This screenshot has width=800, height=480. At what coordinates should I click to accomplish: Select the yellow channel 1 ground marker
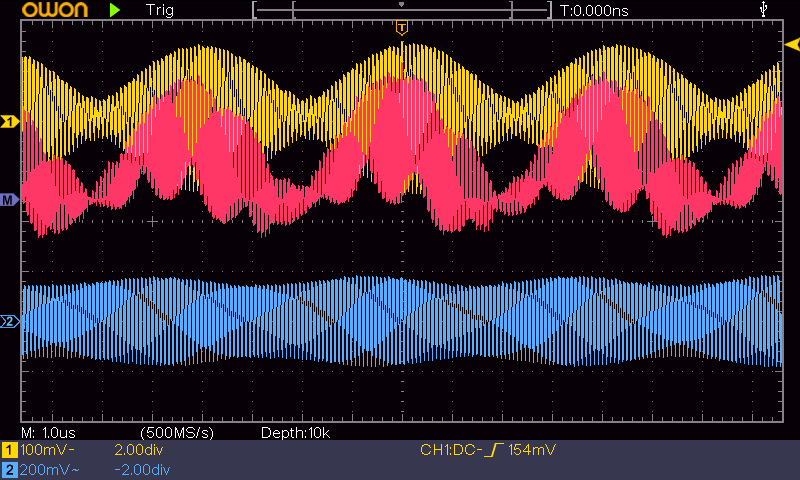pos(10,122)
